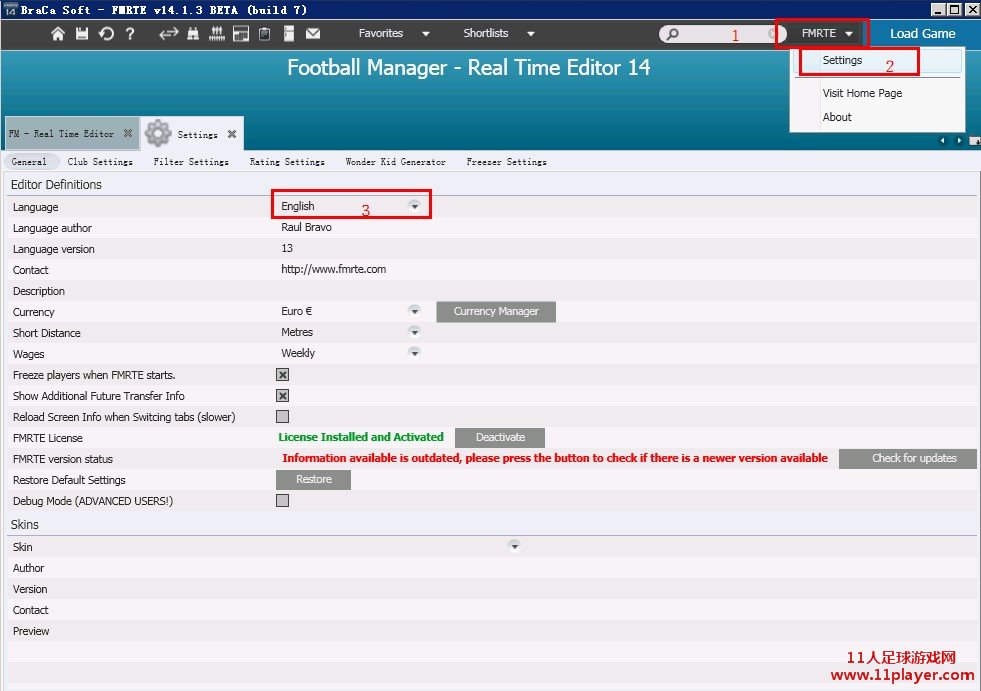Click the License Installed and Activated text
The image size is (981, 691).
pos(361,437)
